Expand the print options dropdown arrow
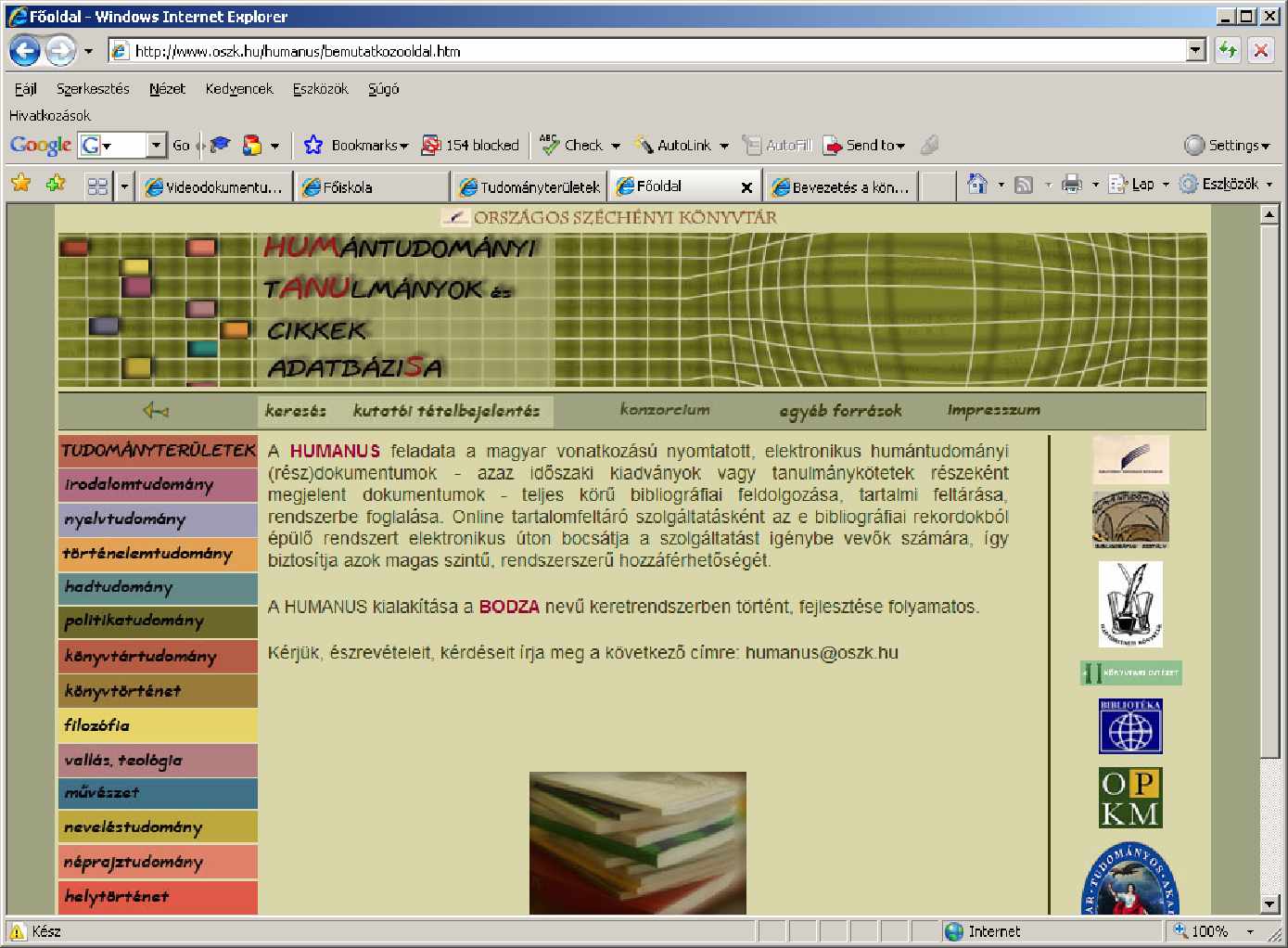The height and width of the screenshot is (948, 1288). point(1095,185)
